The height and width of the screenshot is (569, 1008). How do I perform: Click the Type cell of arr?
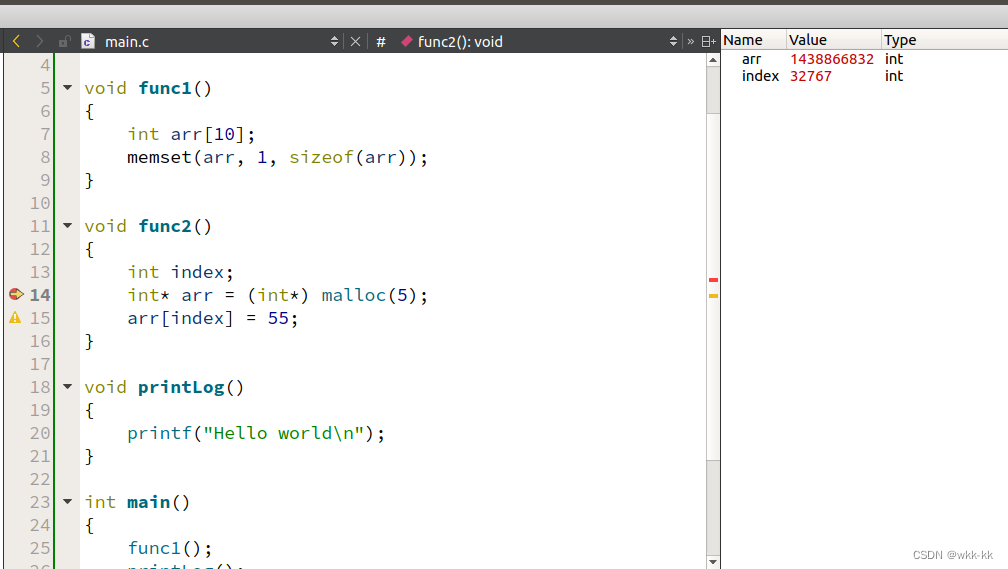pyautogui.click(x=894, y=59)
